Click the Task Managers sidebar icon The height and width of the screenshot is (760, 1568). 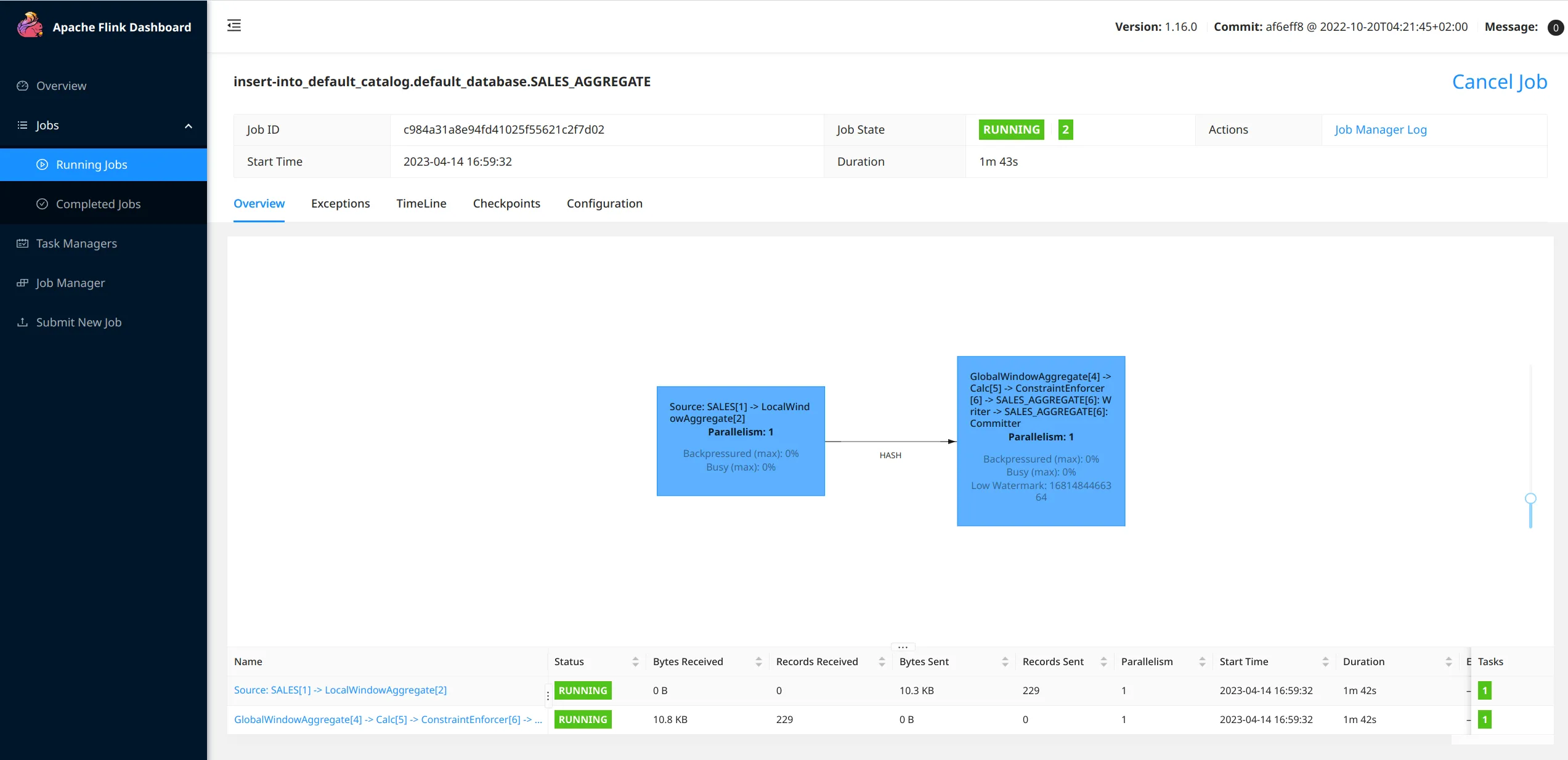point(23,243)
